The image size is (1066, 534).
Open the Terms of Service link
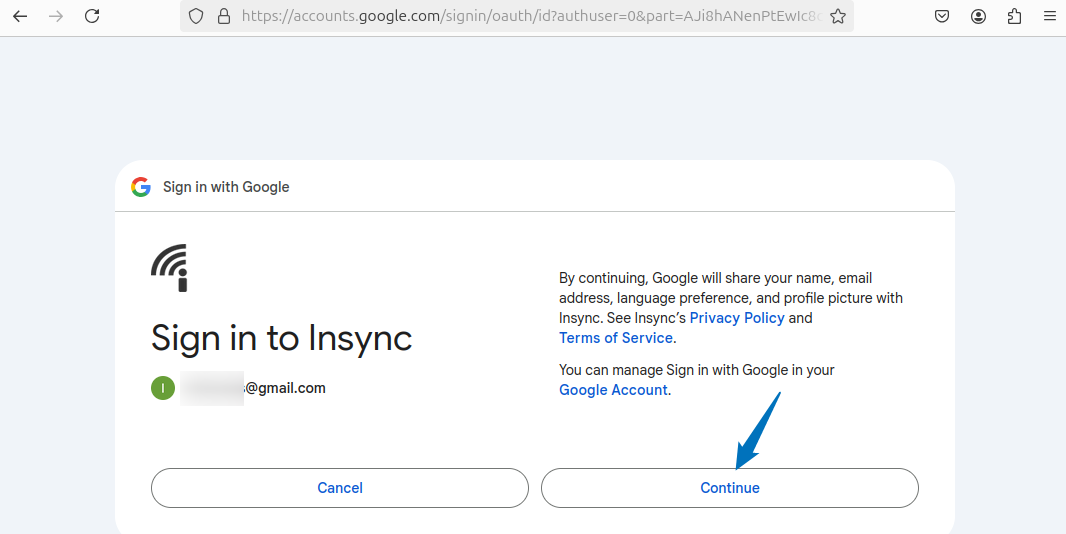(x=615, y=337)
